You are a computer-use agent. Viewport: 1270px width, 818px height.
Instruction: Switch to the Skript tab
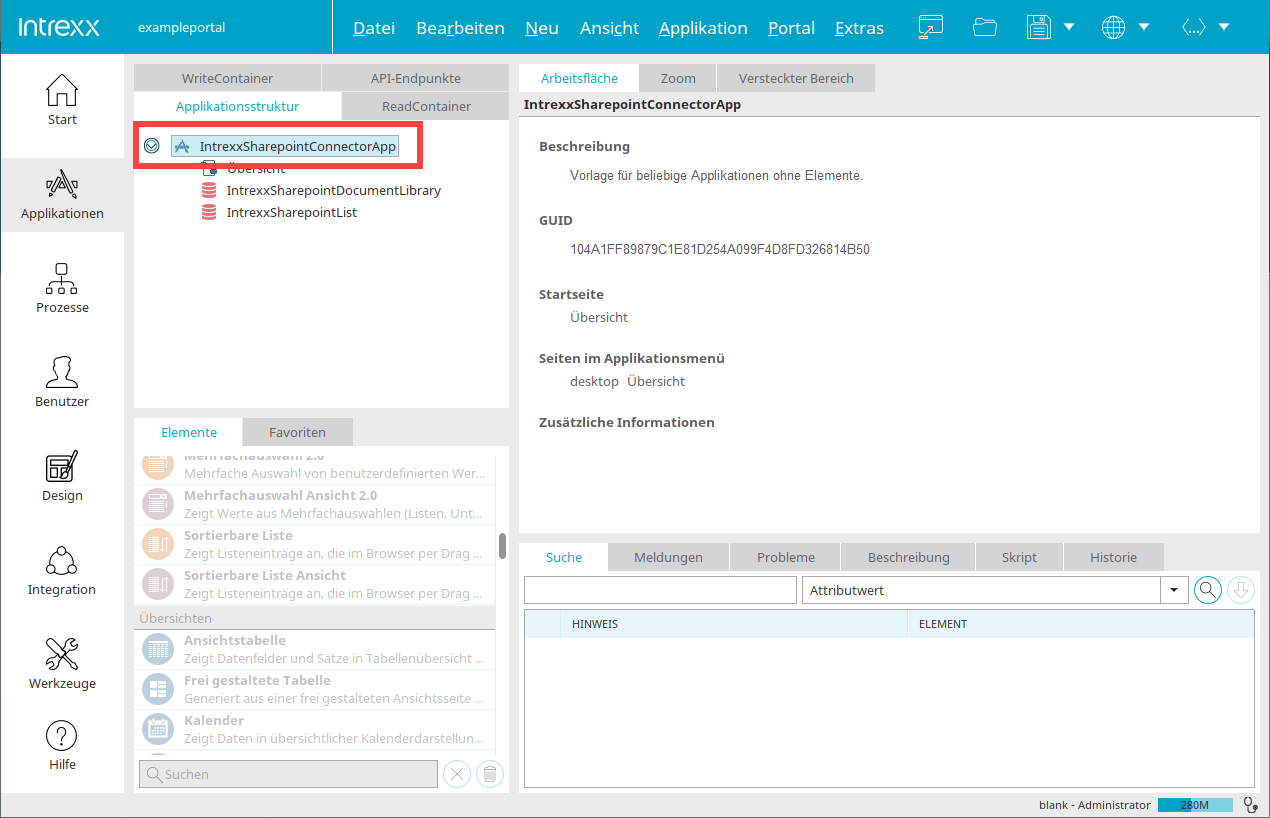pos(1019,557)
